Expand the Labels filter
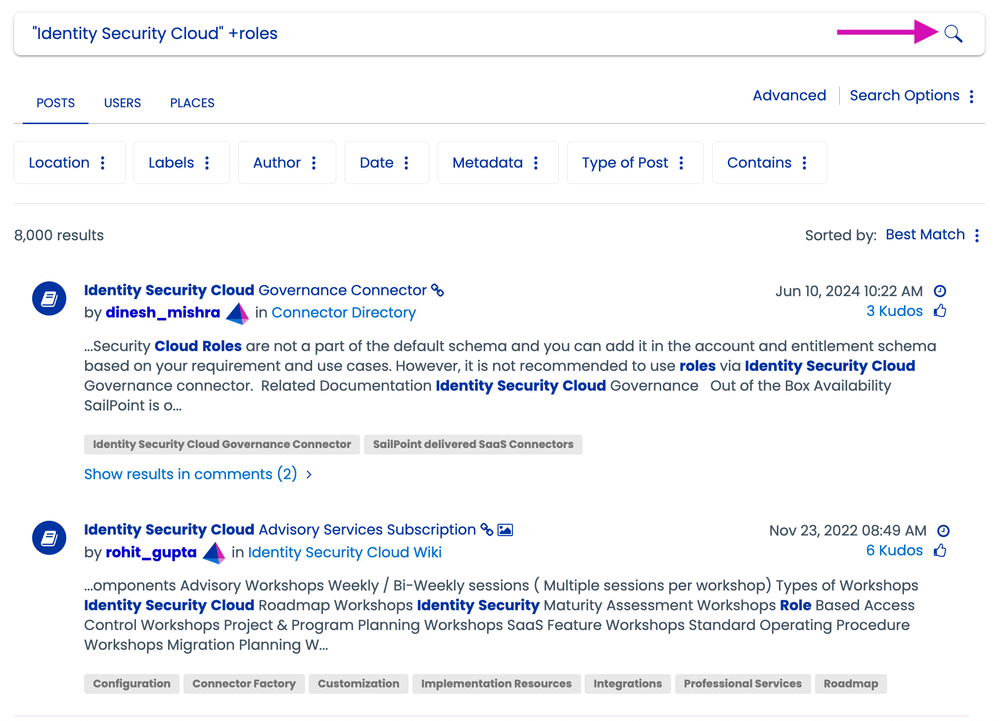 click(180, 163)
